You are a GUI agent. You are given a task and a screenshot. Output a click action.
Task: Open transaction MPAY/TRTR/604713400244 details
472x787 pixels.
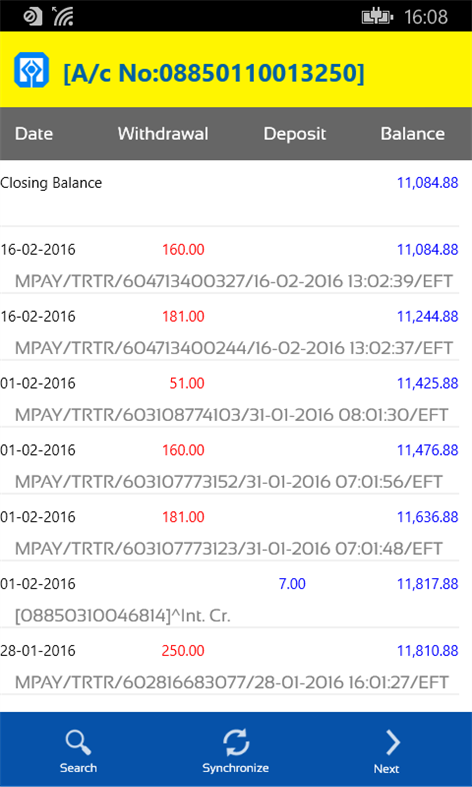pos(234,347)
